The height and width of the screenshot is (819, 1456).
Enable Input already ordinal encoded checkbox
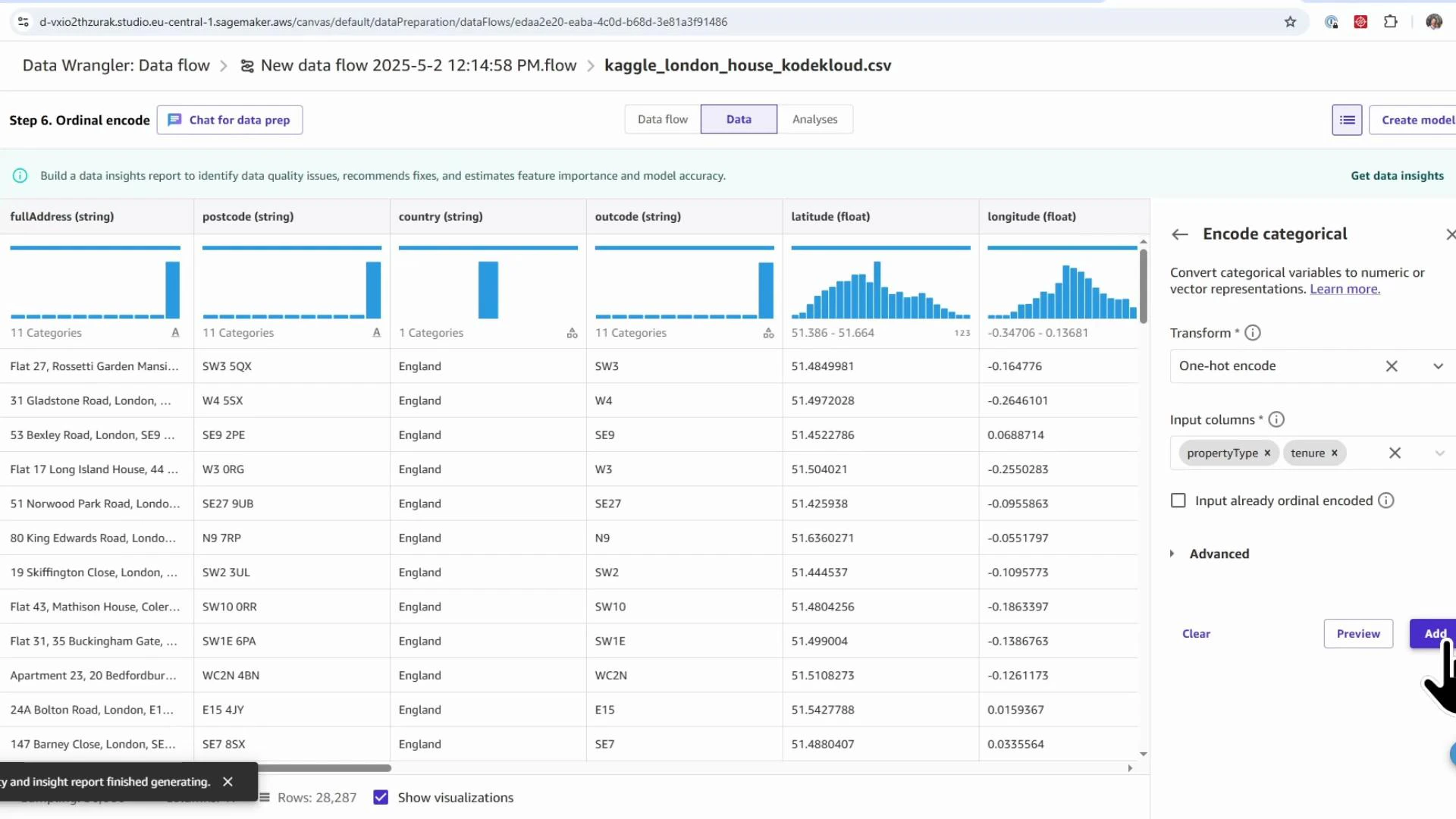[x=1178, y=500]
